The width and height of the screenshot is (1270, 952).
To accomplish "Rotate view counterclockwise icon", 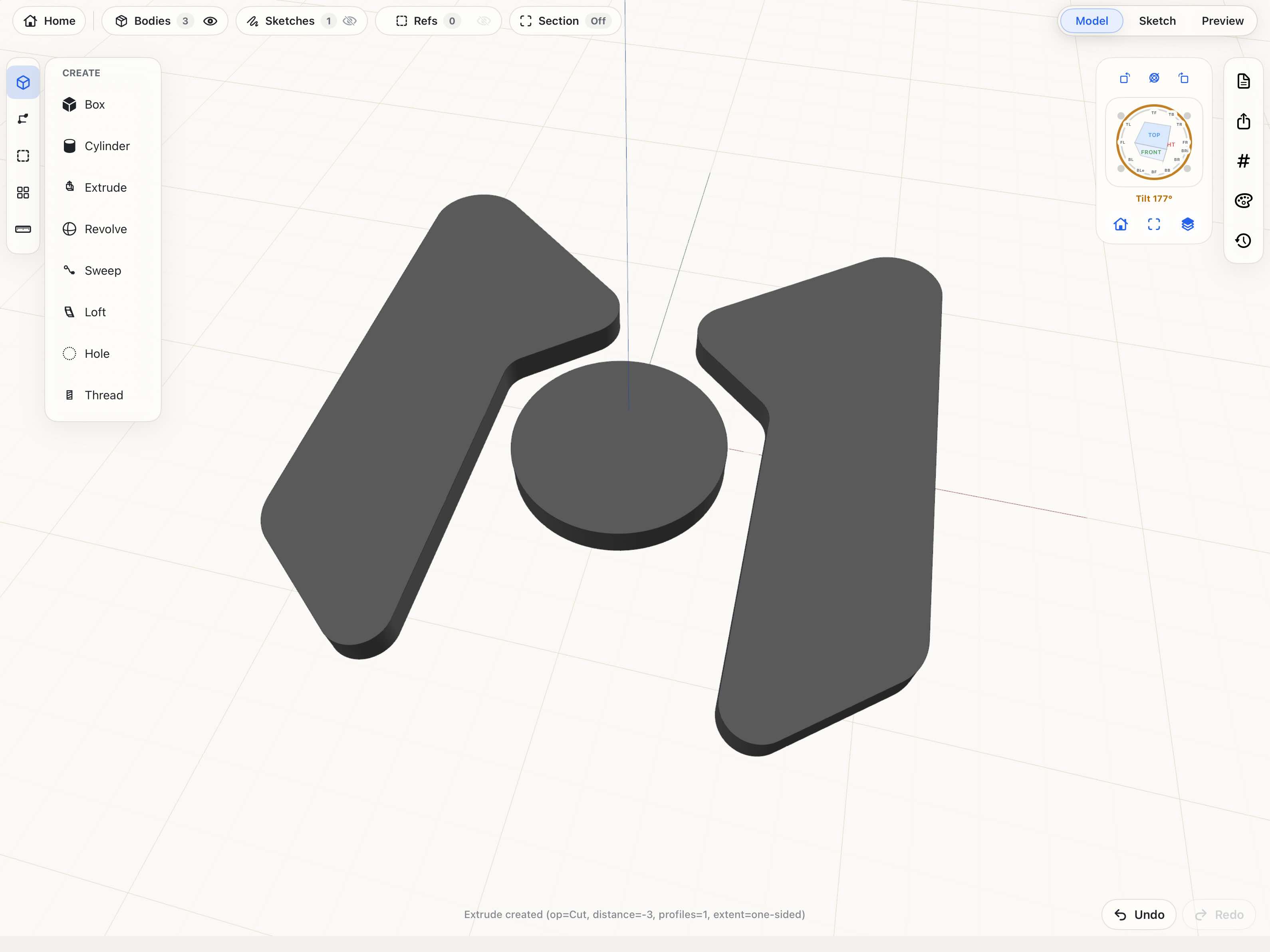I will click(1125, 78).
